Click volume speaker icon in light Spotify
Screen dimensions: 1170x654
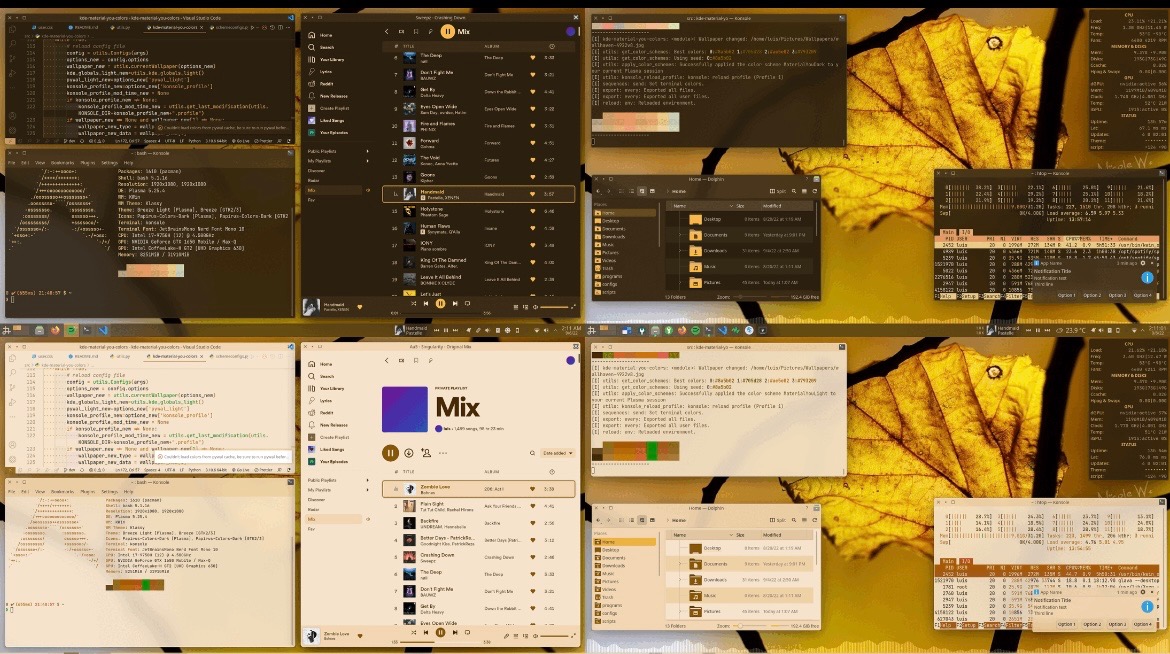pyautogui.click(x=535, y=635)
